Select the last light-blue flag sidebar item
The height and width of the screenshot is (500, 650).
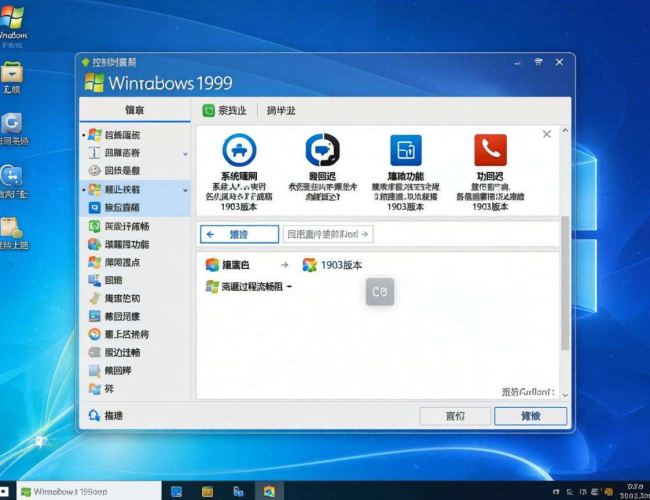(x=136, y=388)
